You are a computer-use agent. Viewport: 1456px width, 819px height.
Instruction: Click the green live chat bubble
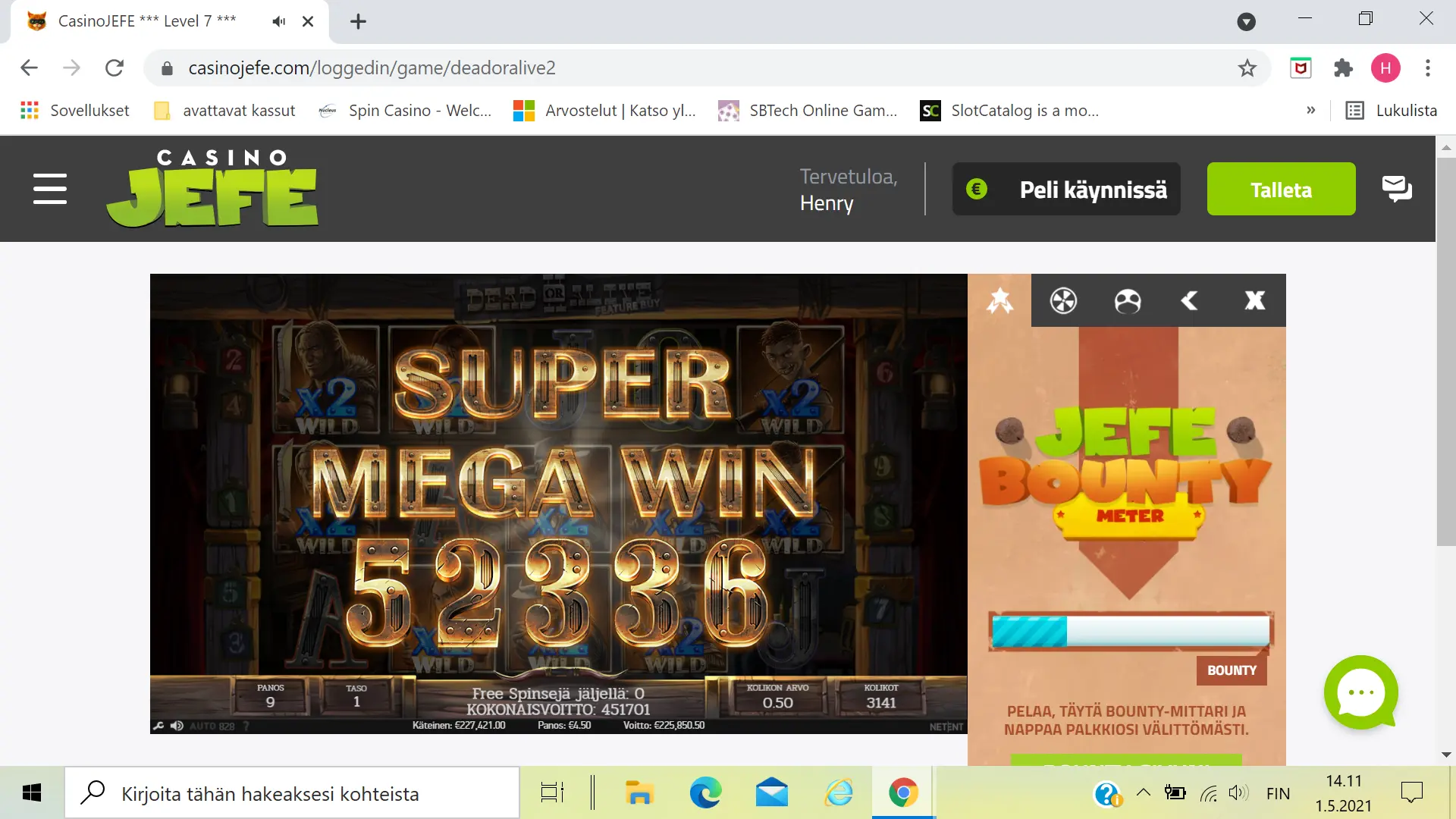(1361, 692)
